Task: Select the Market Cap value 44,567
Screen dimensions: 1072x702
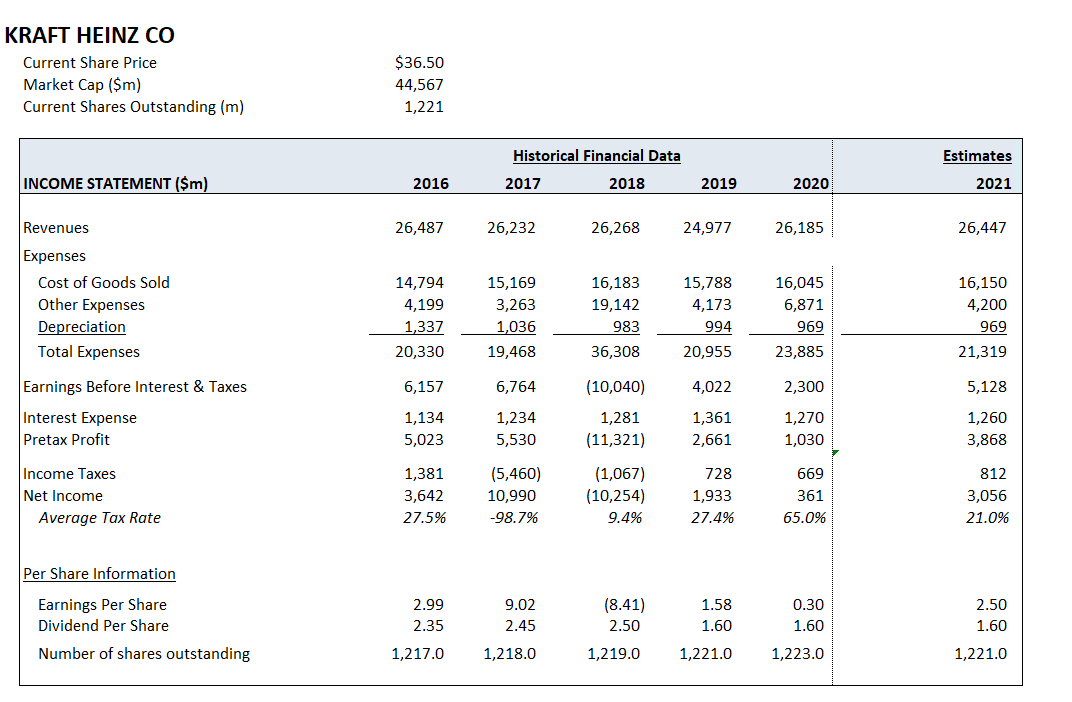Action: coord(419,85)
